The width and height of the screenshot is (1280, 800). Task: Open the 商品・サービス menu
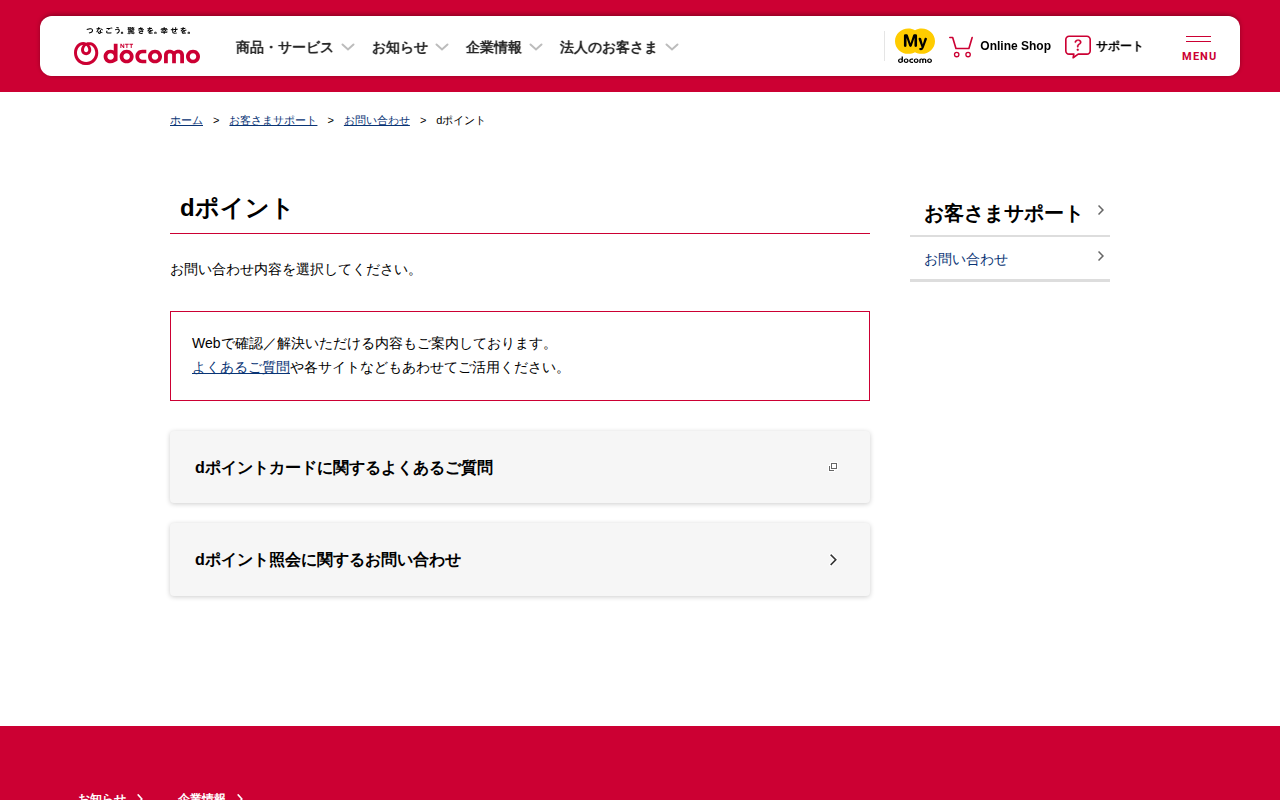pyautogui.click(x=284, y=47)
